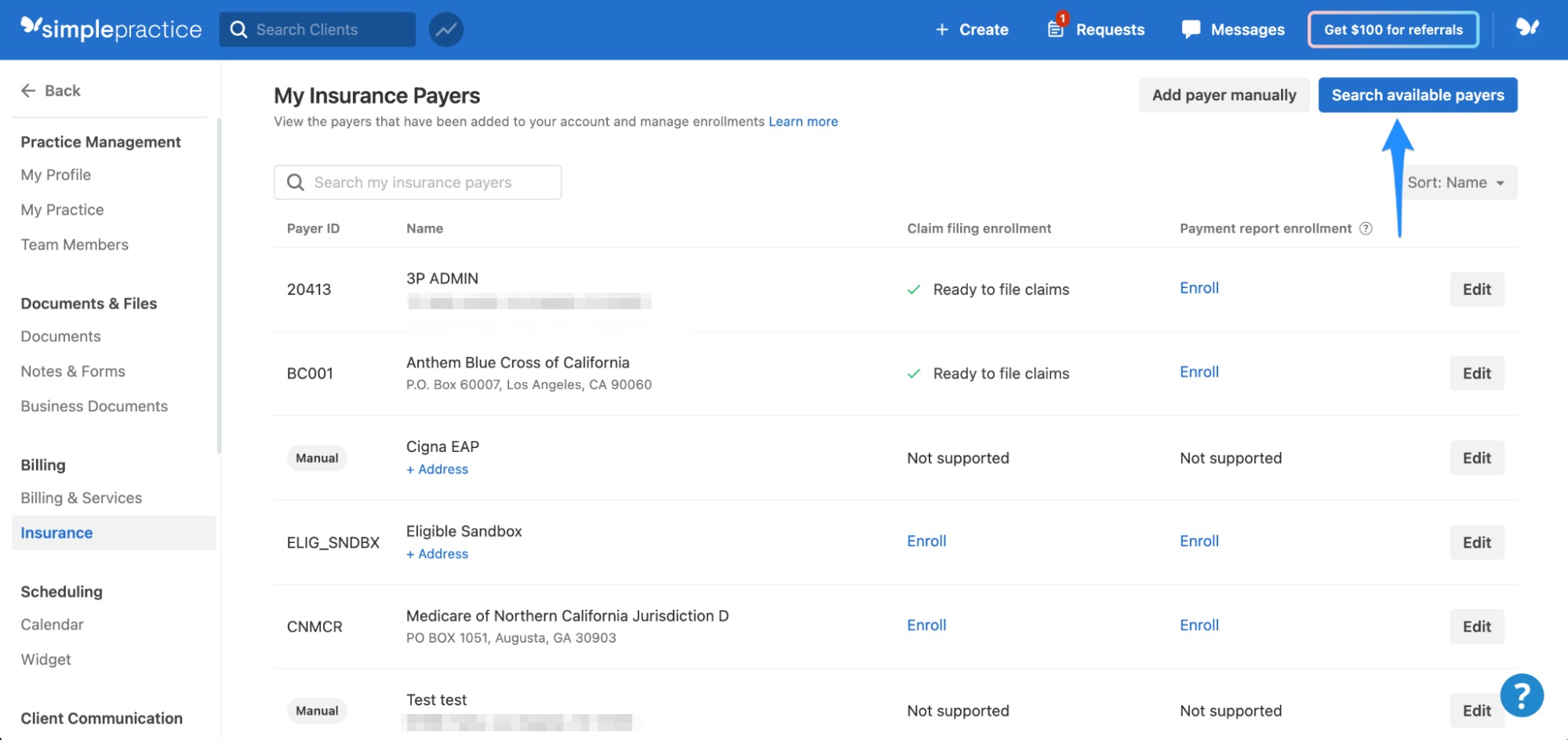Click the Requests clipboard icon
Image resolution: width=1568 pixels, height=740 pixels.
[1056, 29]
